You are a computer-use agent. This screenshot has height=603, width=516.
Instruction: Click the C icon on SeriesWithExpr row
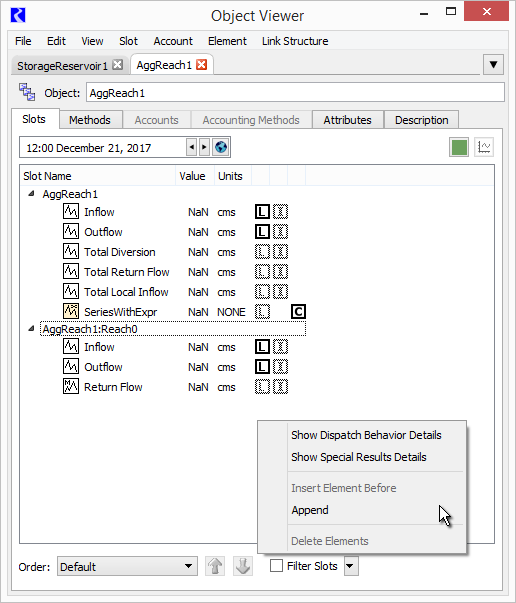tap(298, 311)
